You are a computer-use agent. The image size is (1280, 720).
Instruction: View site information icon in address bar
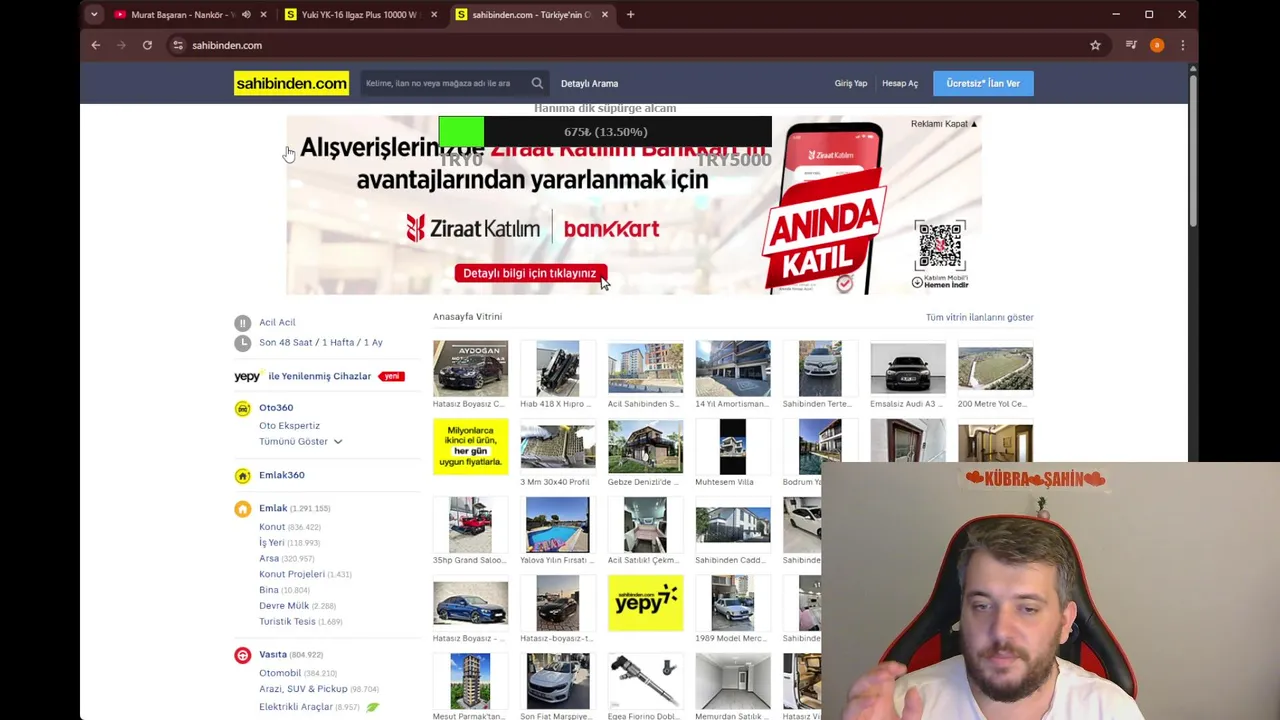(177, 45)
